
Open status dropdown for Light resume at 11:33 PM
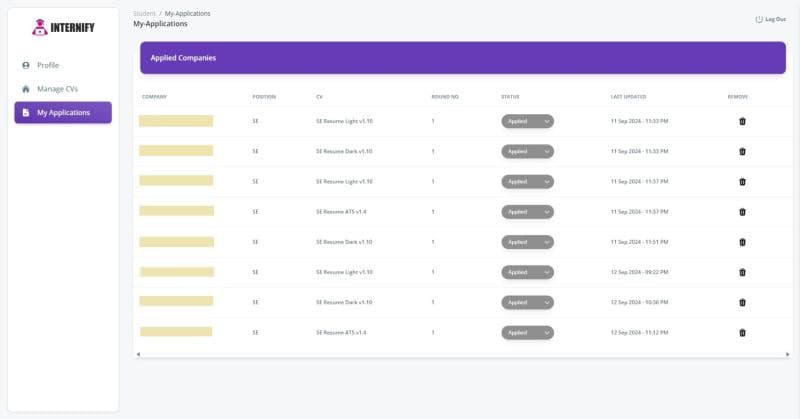[x=528, y=121]
